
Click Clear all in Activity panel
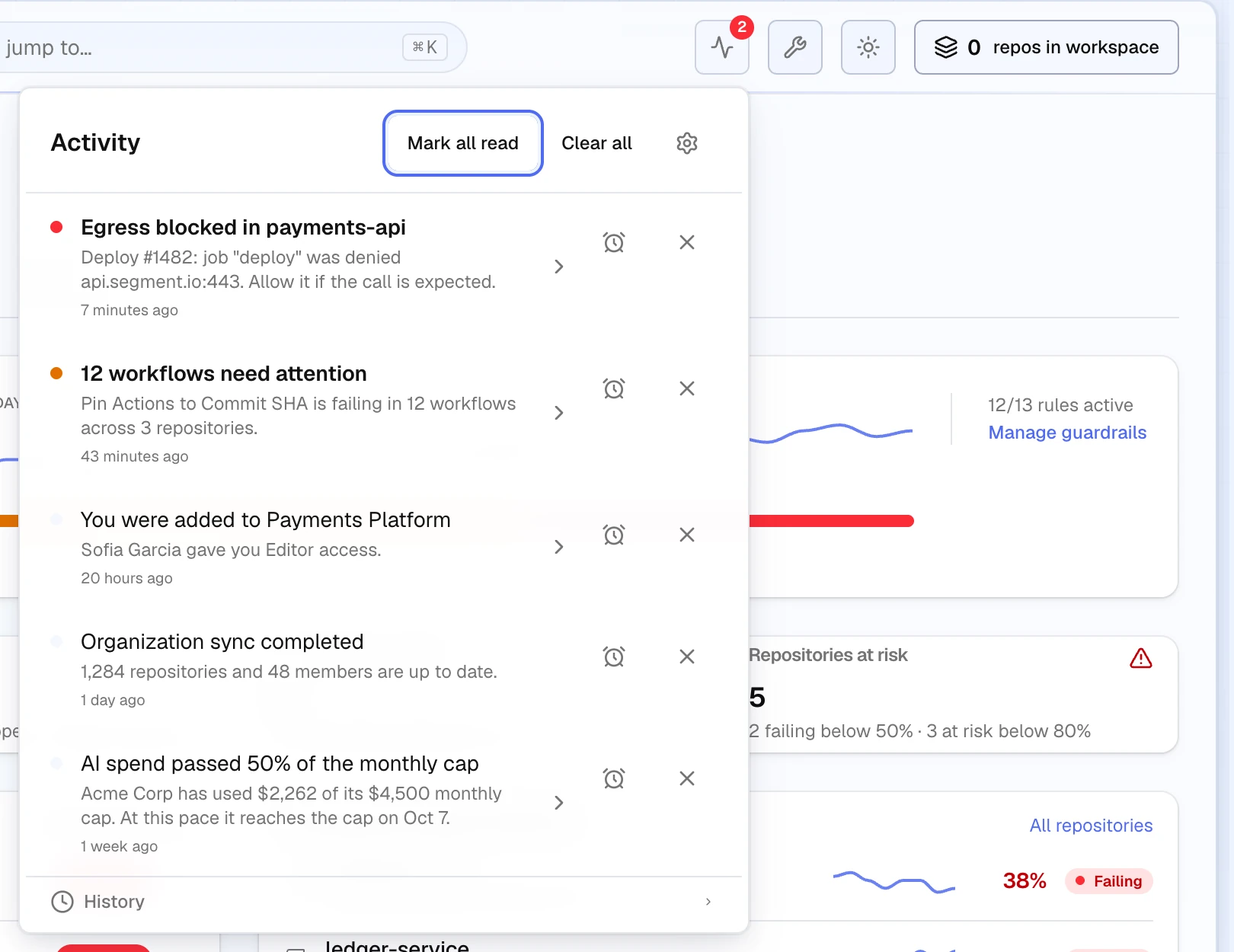(597, 143)
